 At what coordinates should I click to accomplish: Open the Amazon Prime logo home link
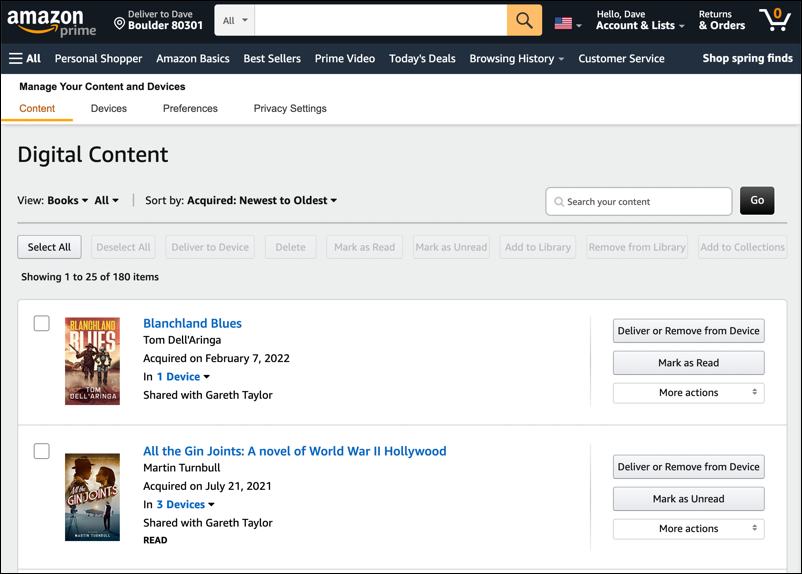[51, 23]
